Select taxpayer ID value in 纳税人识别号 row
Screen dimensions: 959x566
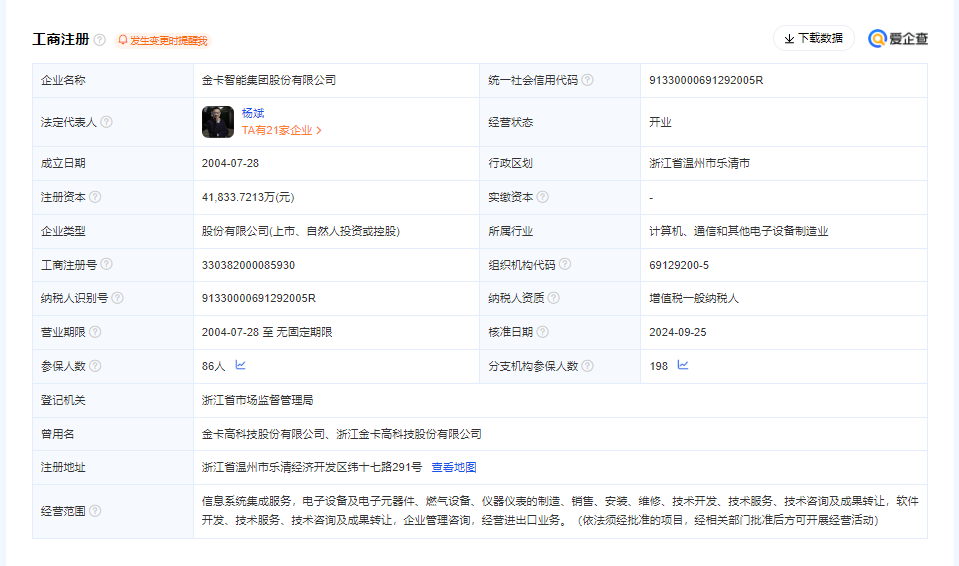tap(259, 298)
